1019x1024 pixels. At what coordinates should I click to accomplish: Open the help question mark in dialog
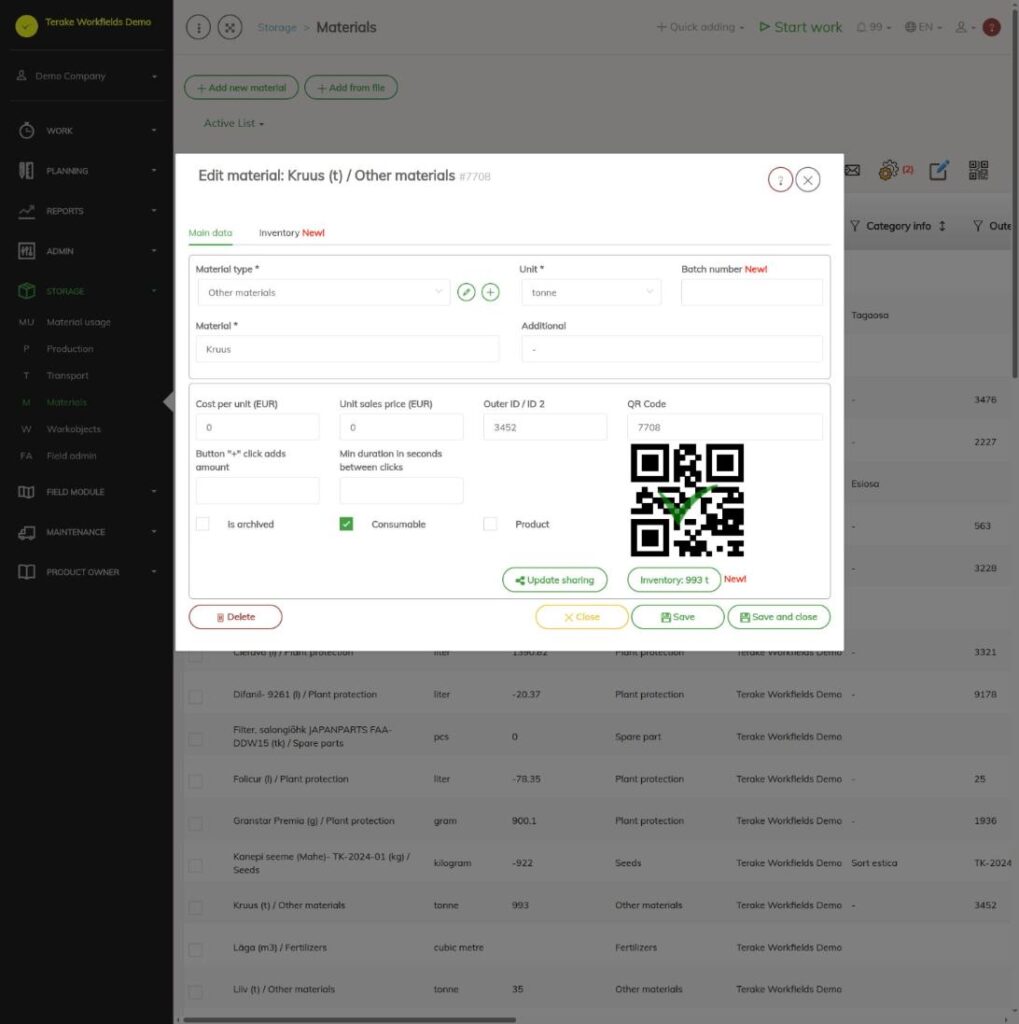coord(780,180)
